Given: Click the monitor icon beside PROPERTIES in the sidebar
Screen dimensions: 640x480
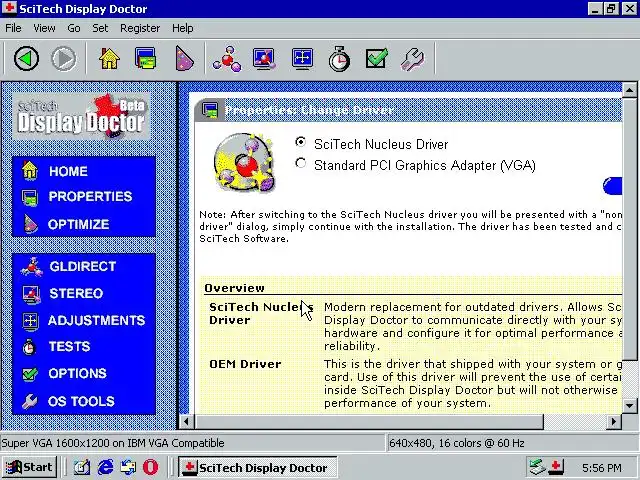Looking at the screenshot, I should tap(30, 198).
